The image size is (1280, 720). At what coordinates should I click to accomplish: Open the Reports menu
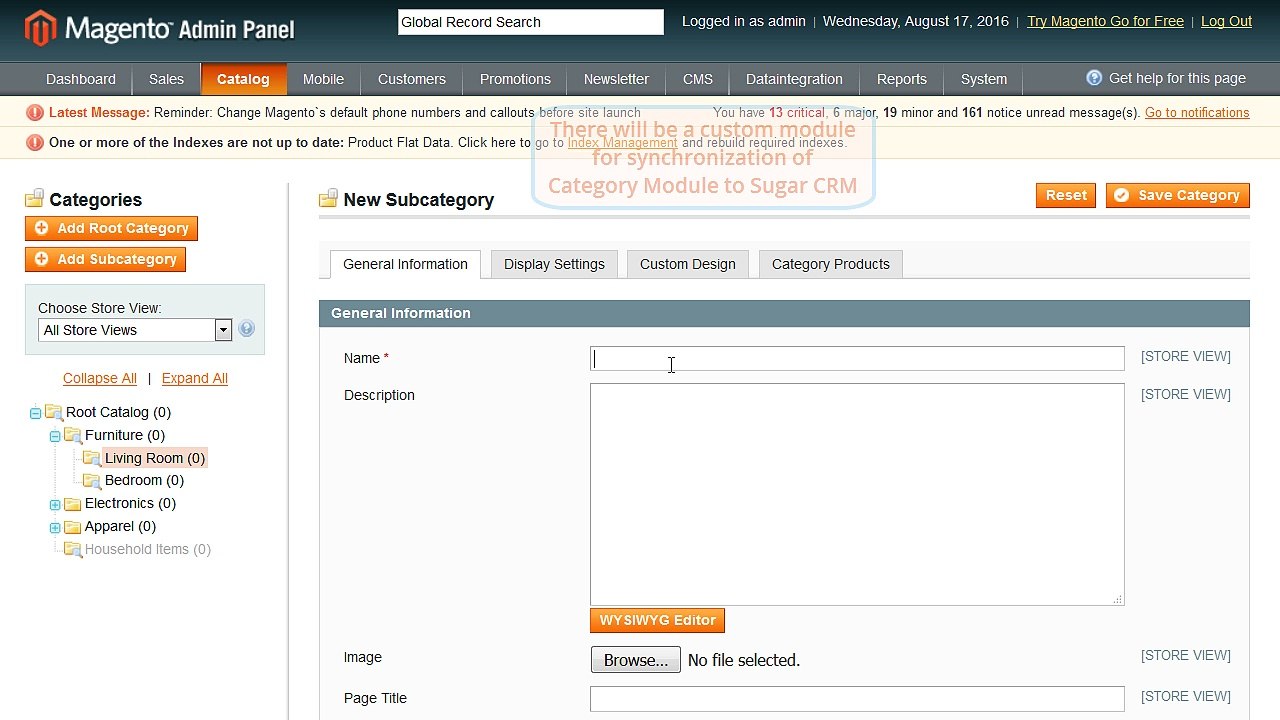[902, 79]
